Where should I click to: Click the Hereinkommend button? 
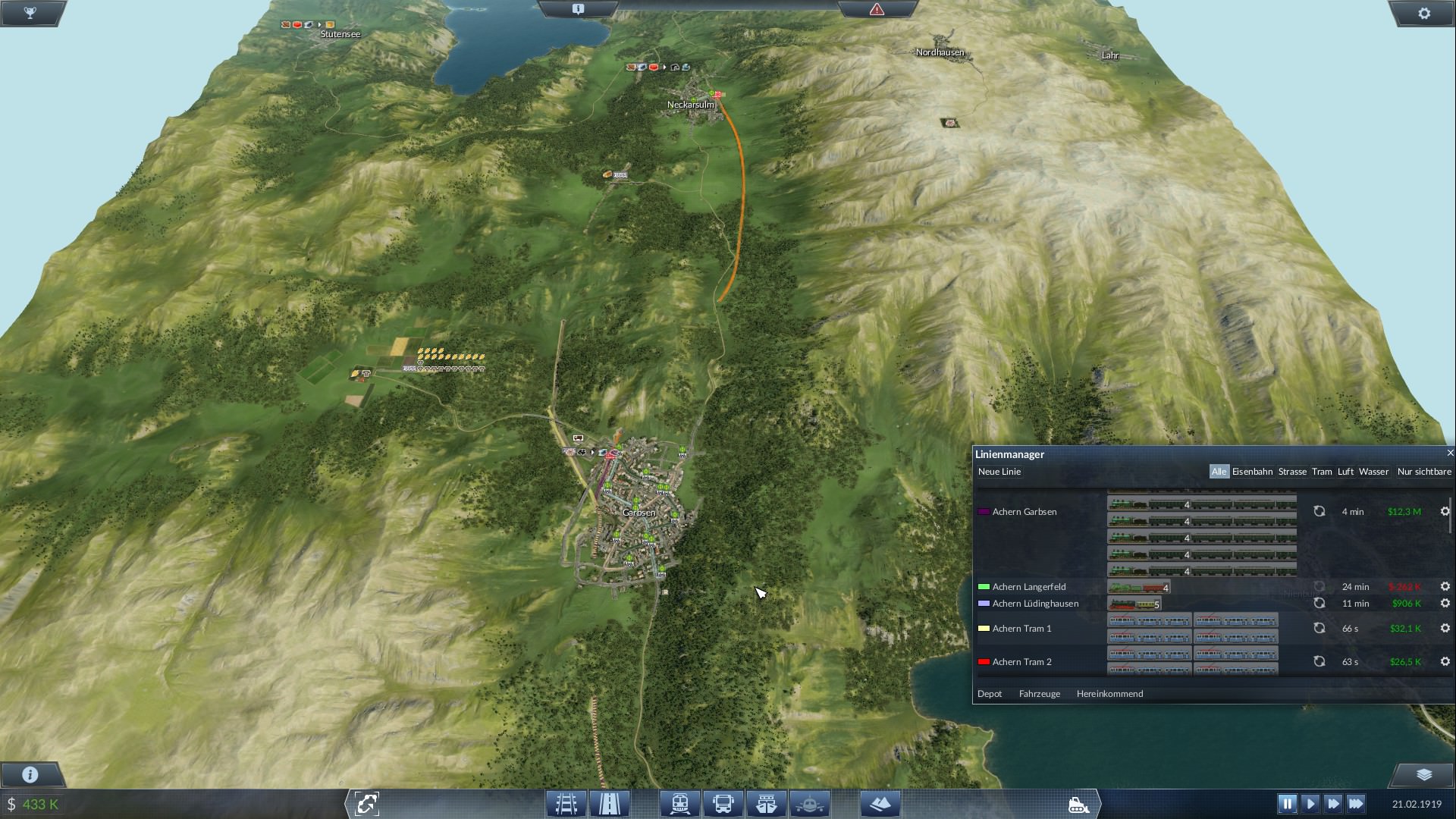[1109, 694]
